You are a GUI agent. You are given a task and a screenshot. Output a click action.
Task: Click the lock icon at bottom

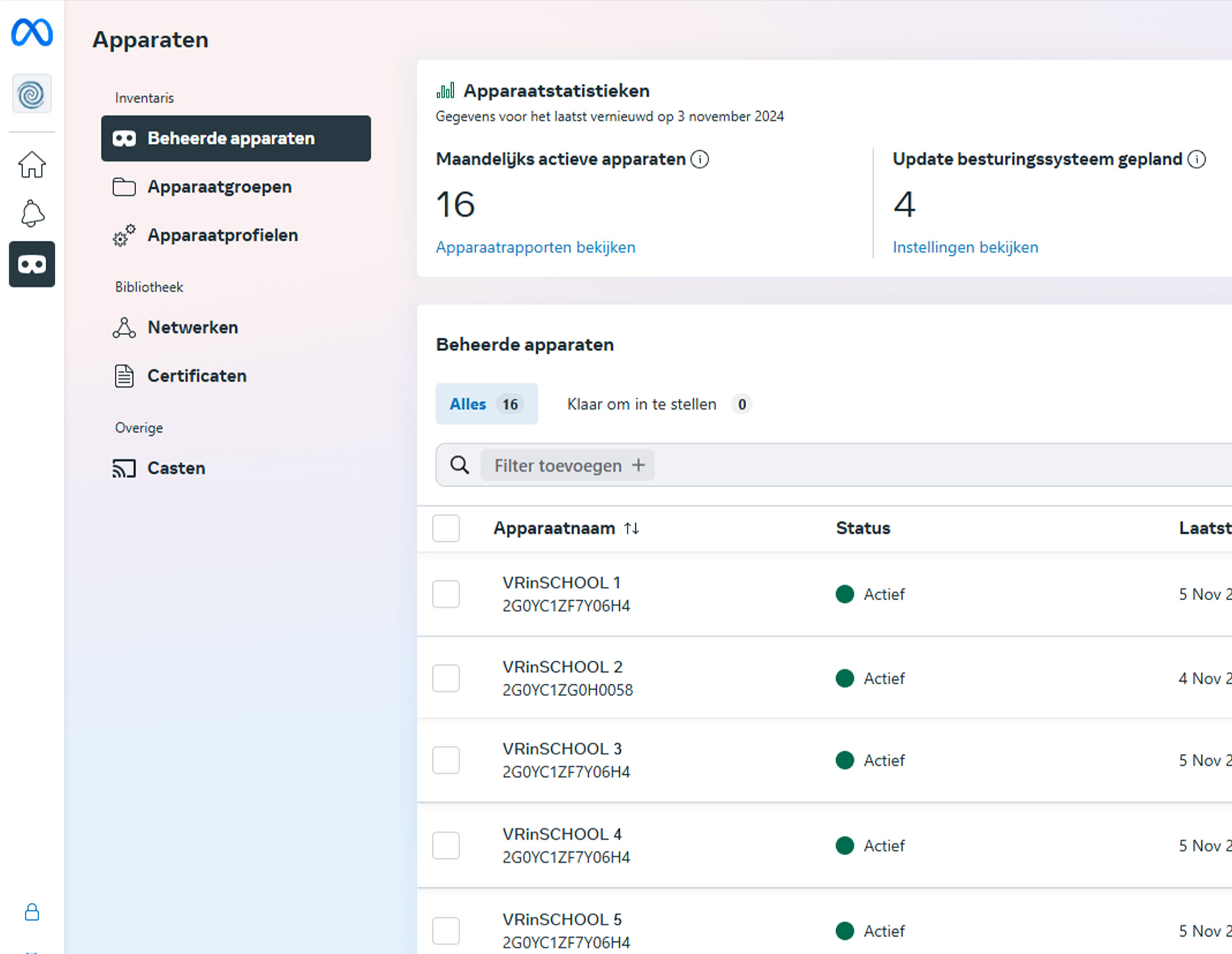coord(31,912)
